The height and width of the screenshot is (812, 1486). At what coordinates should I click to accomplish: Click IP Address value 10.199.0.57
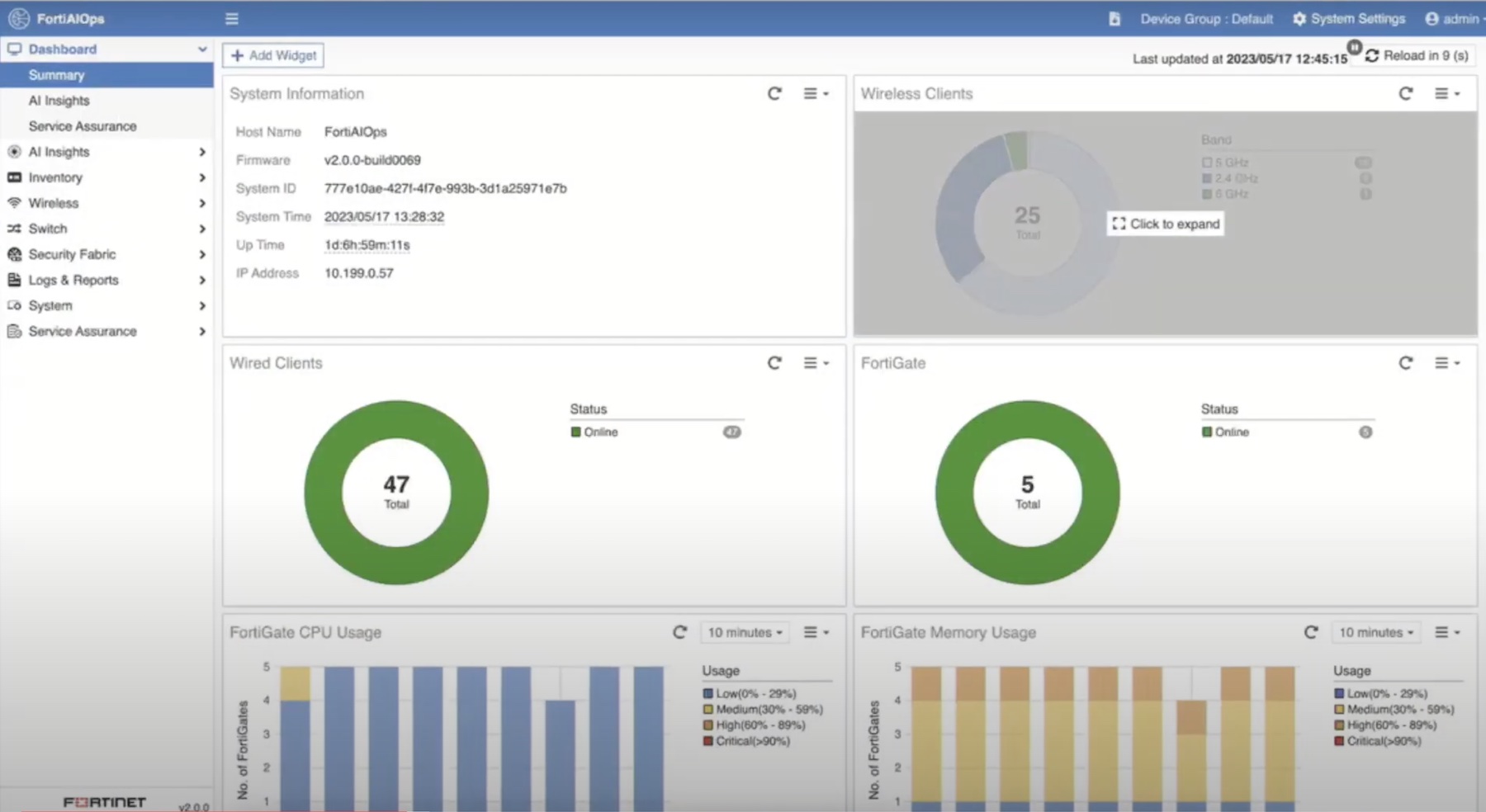[x=358, y=273]
